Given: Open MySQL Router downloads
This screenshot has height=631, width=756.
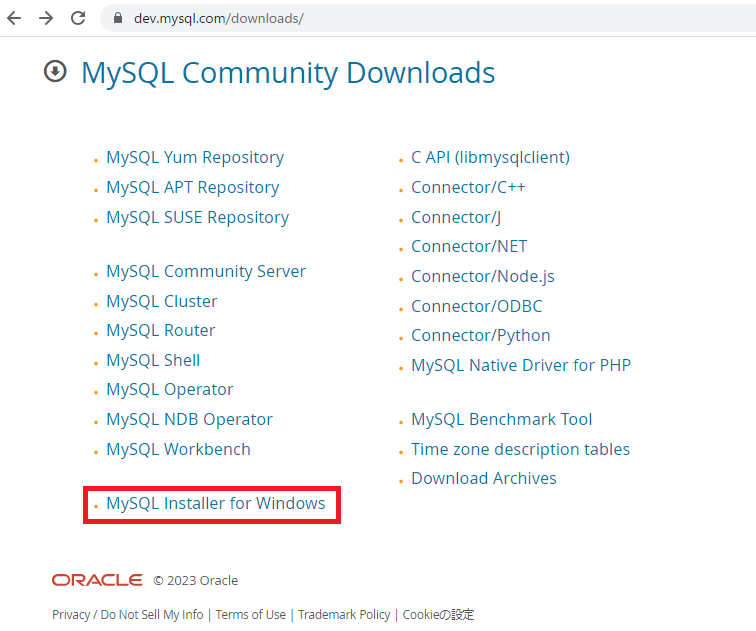Looking at the screenshot, I should [x=161, y=331].
